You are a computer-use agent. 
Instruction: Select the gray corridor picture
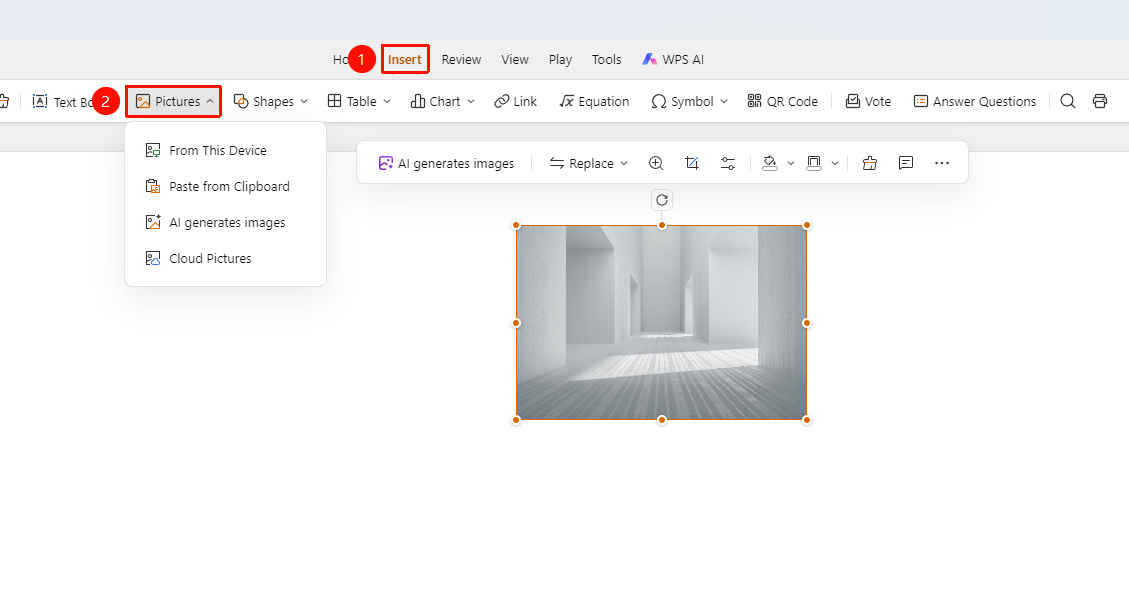662,322
